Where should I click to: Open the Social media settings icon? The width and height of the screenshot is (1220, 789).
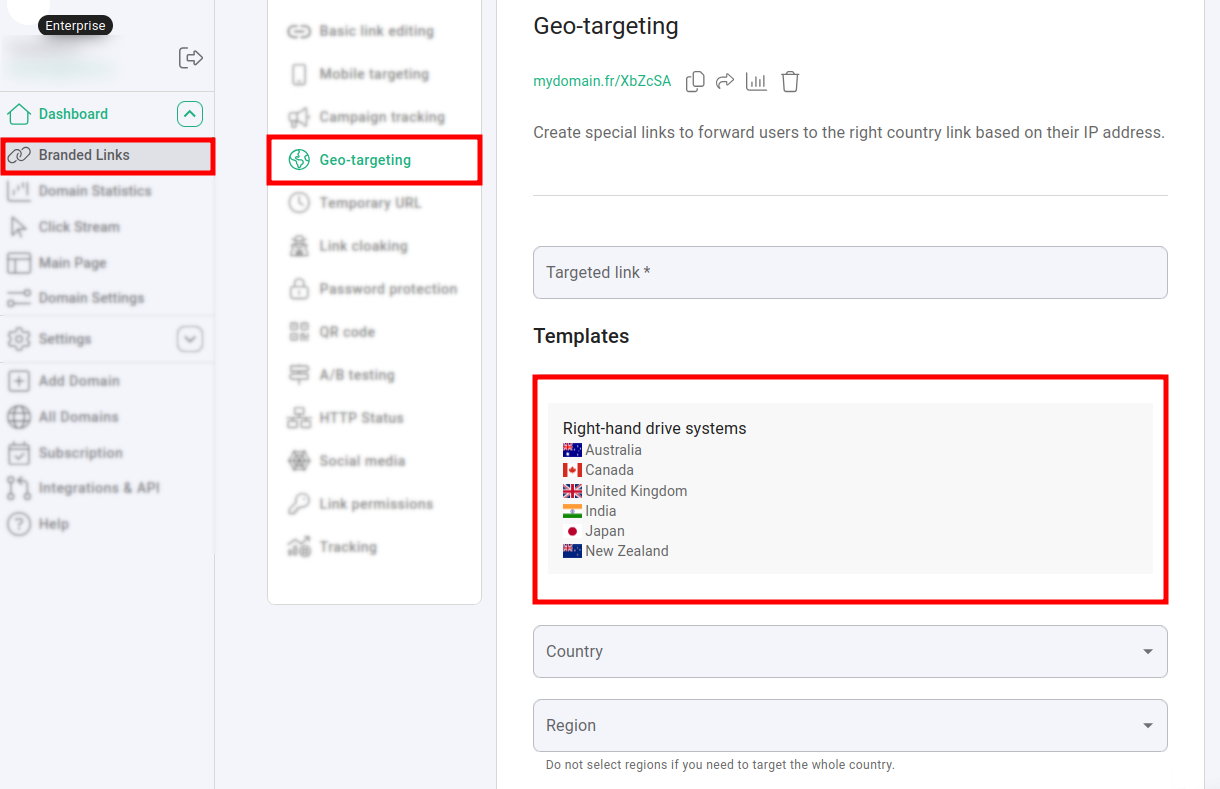[x=299, y=460]
